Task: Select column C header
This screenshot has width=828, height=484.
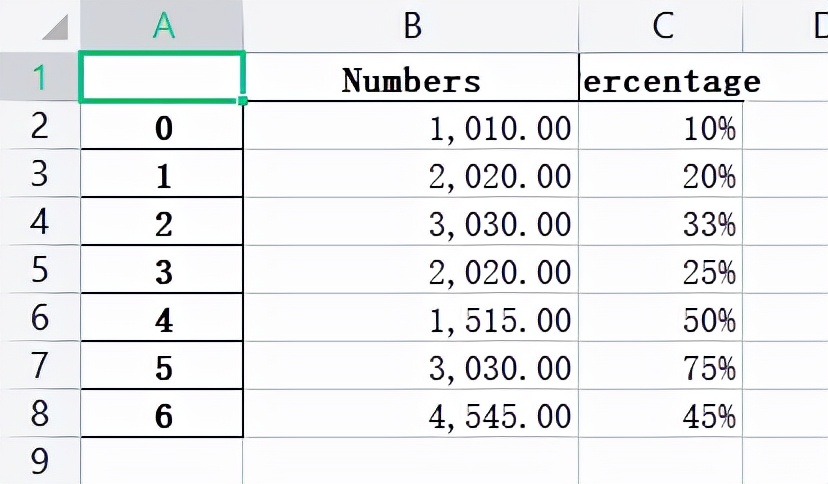Action: [661, 25]
